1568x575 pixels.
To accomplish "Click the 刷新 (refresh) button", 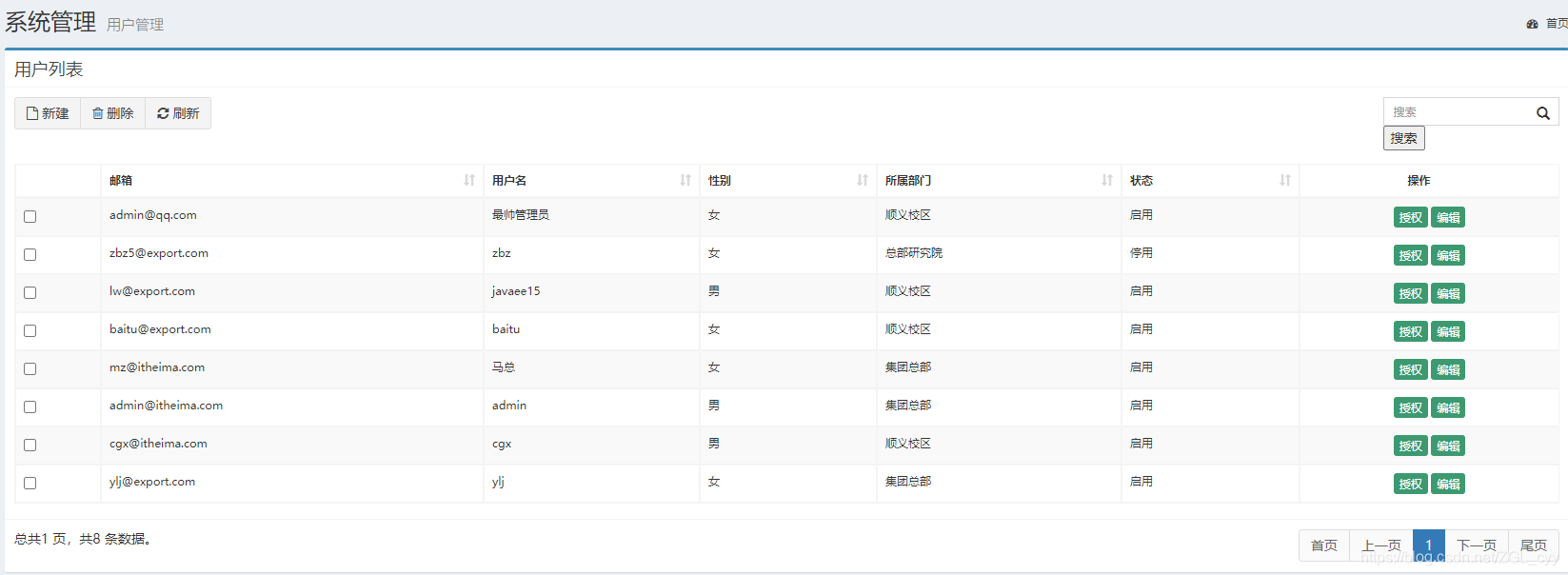I will [x=178, y=113].
